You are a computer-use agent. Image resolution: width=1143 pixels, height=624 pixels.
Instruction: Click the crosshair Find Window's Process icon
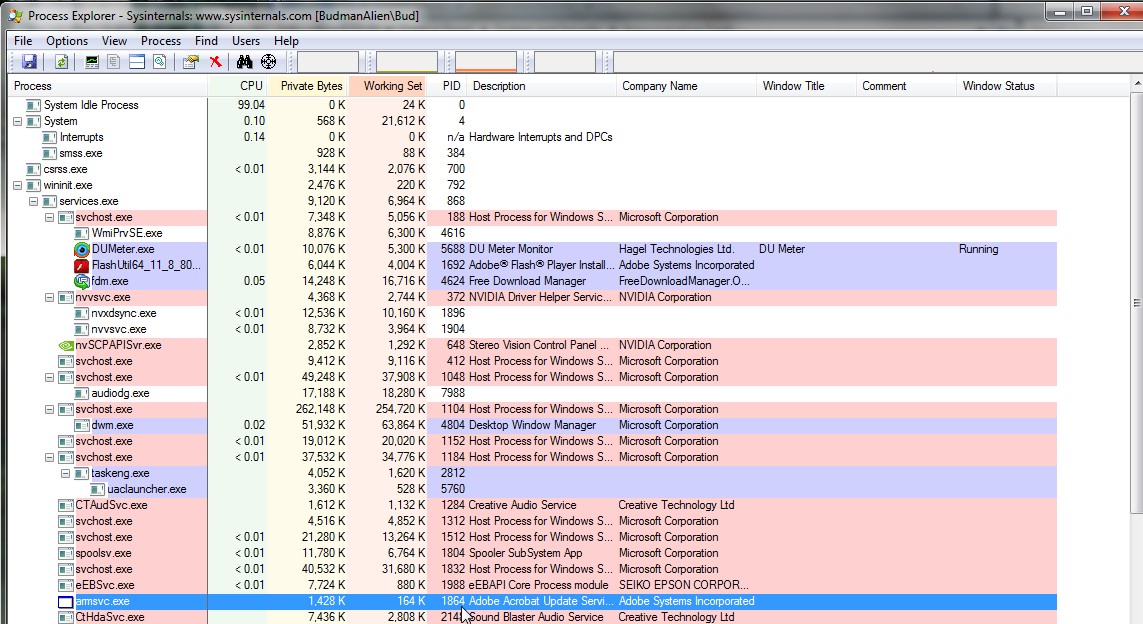268,62
